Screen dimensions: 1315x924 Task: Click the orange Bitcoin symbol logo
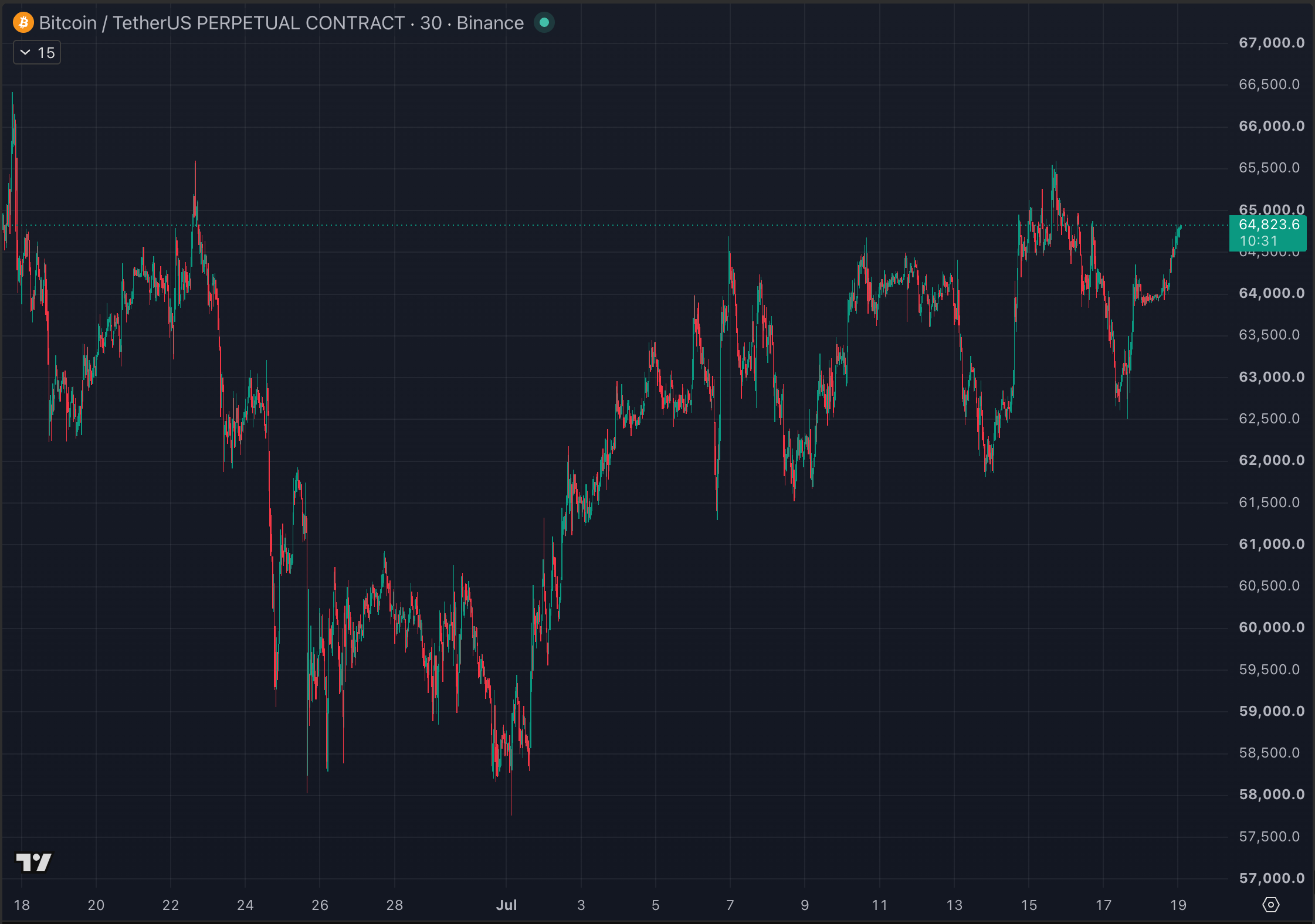pyautogui.click(x=23, y=23)
